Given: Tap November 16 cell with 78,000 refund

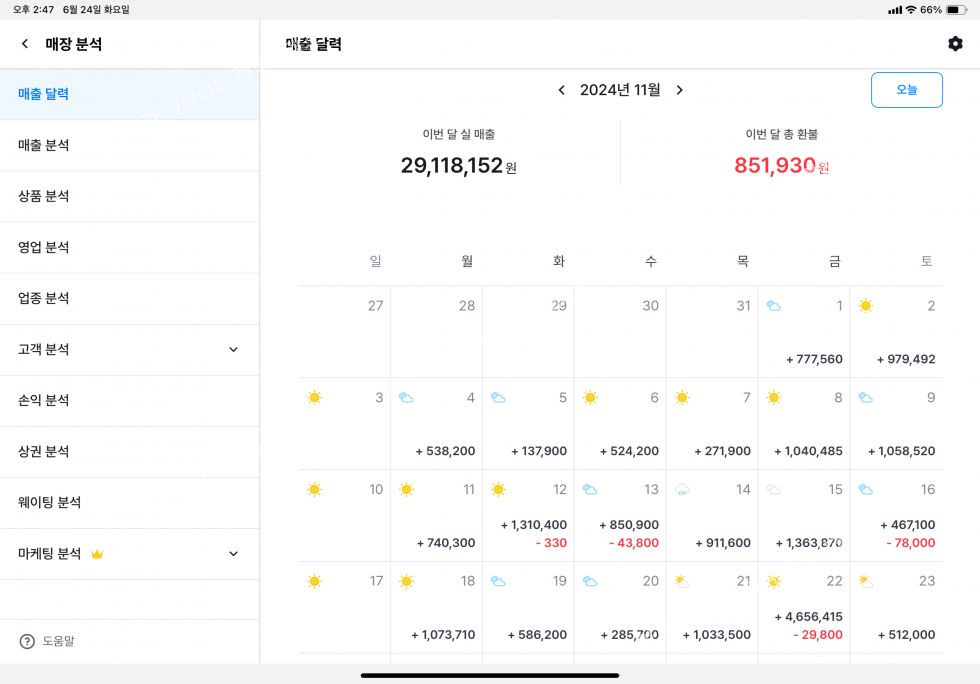Looking at the screenshot, I should coord(896,516).
